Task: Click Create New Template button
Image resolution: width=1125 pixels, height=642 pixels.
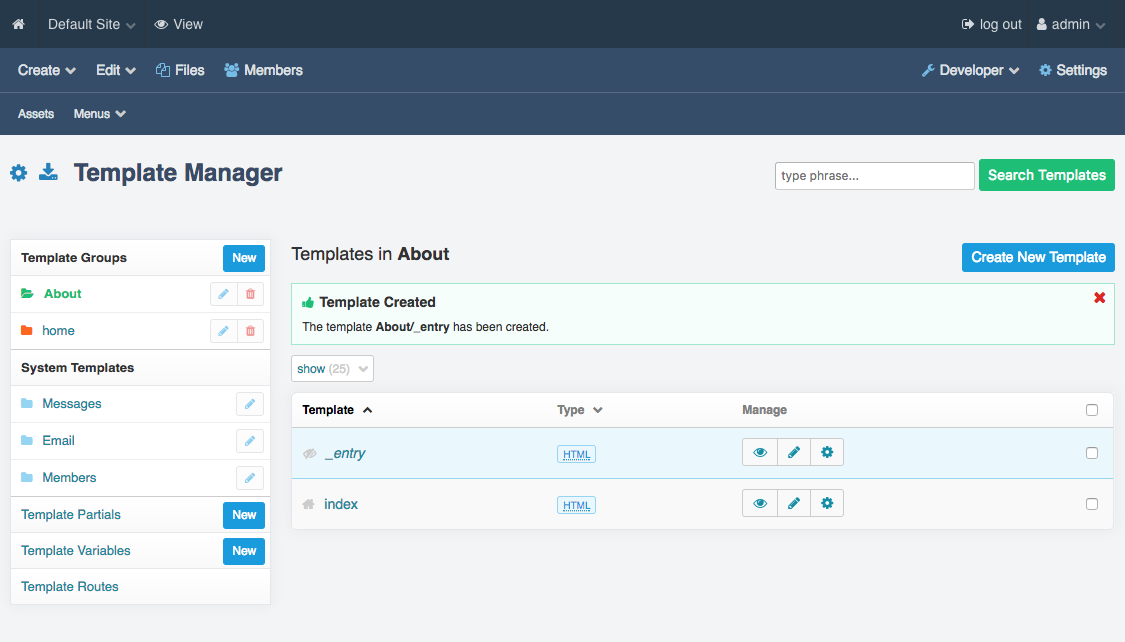Action: point(1038,258)
